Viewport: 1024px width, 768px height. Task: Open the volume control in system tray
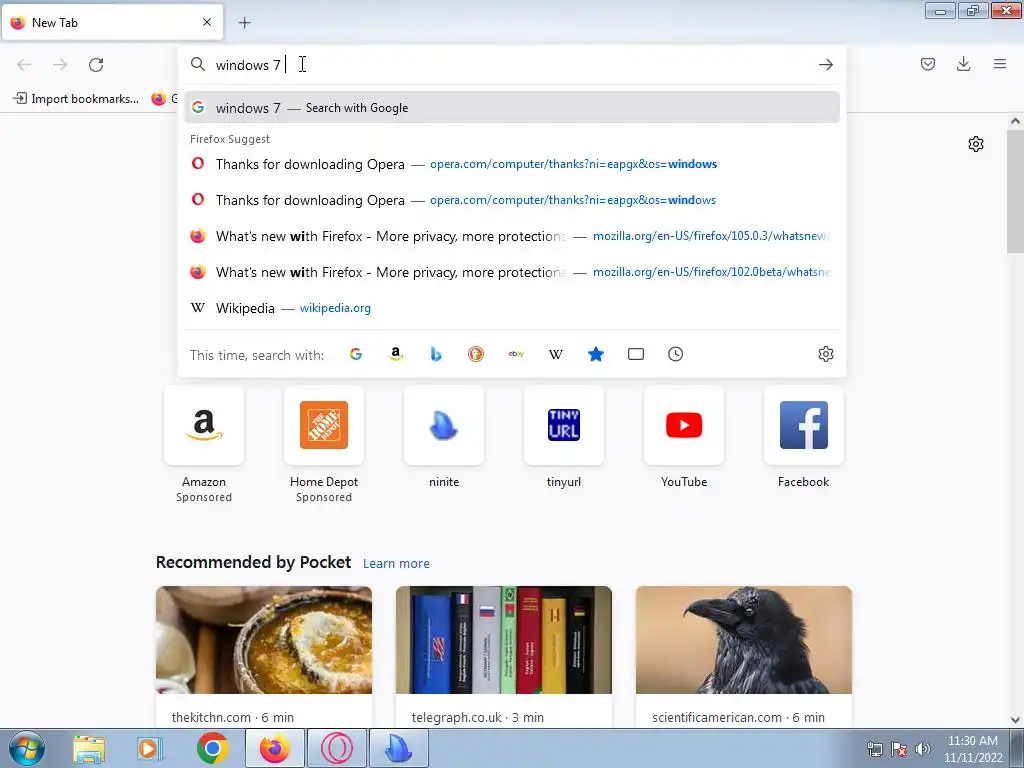922,749
